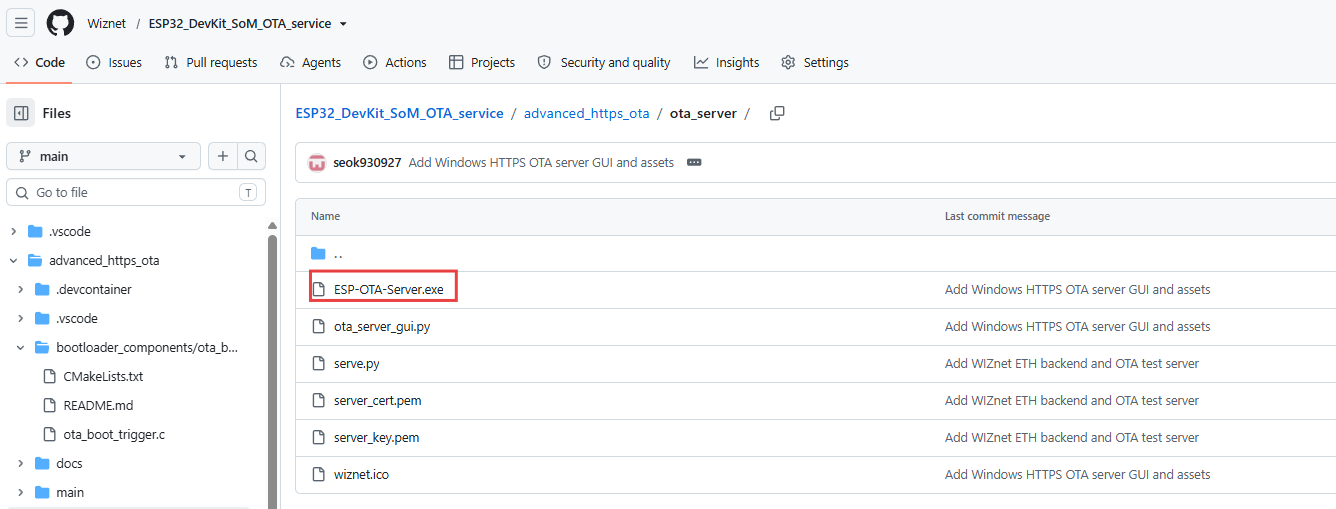Image resolution: width=1336 pixels, height=509 pixels.
Task: Click file icon beside ESP-OTA-Server.exe
Action: pyautogui.click(x=319, y=289)
